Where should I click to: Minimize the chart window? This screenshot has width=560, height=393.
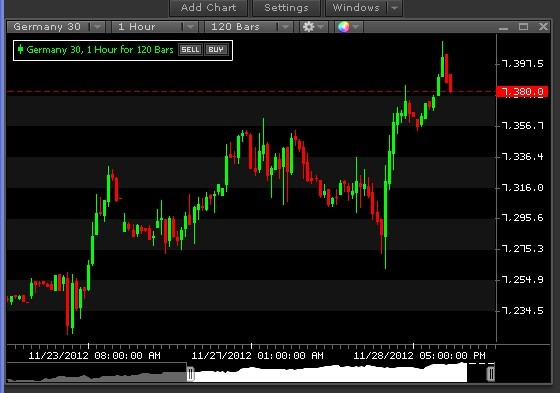[503, 27]
